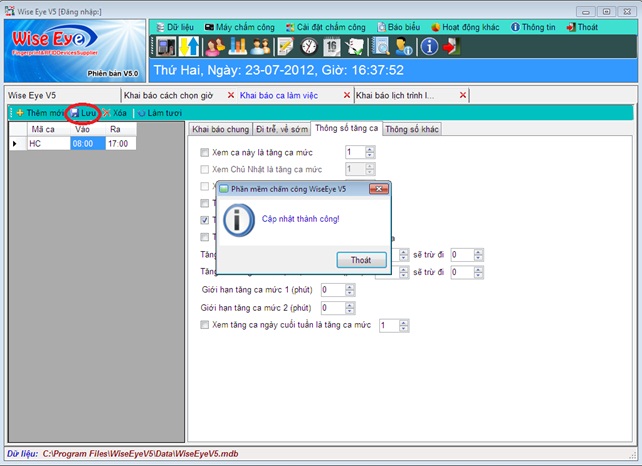
Task: Click the Xem ca này là tăng ca mức number field
Action: click(x=355, y=152)
